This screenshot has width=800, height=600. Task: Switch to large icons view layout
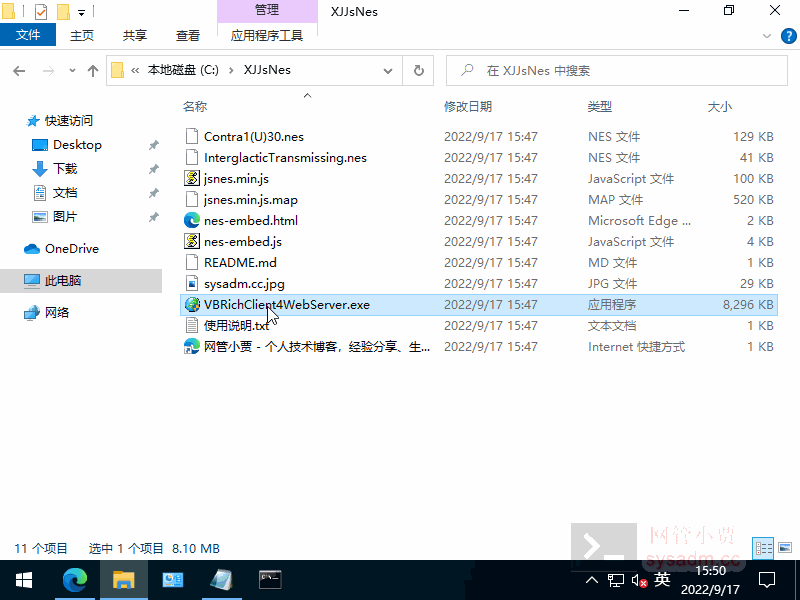(x=785, y=548)
